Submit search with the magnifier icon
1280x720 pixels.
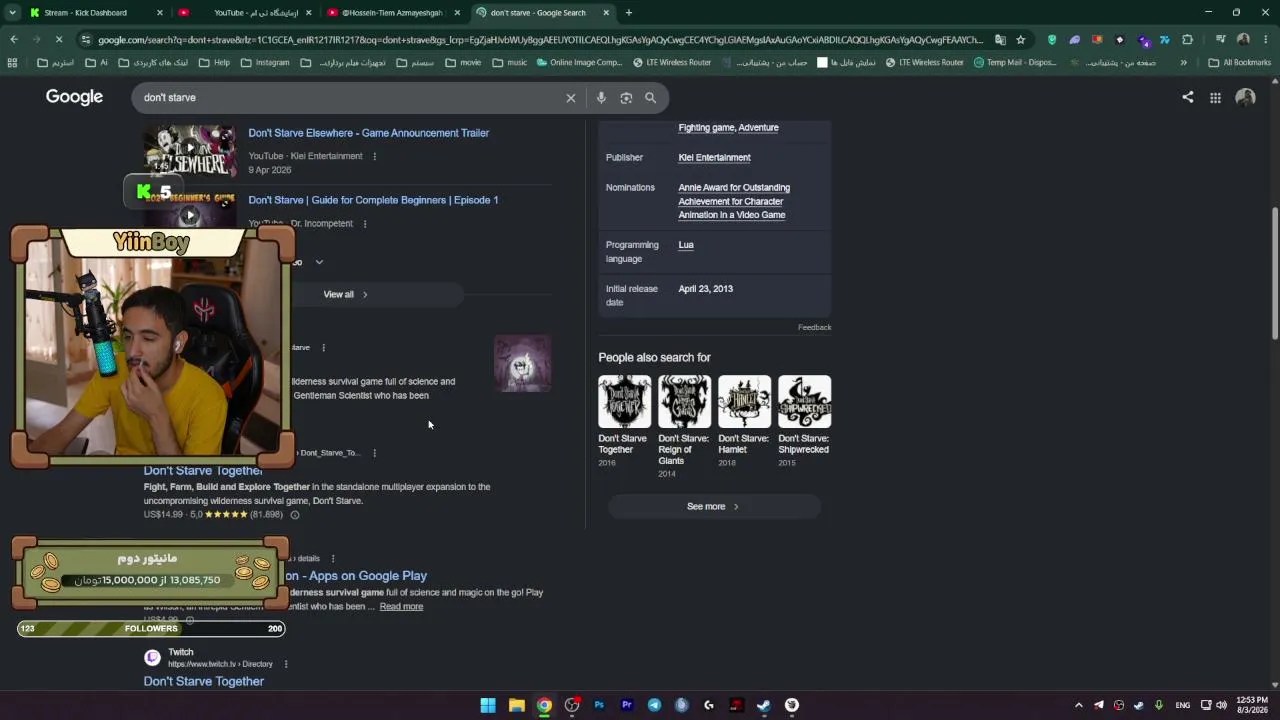tap(651, 98)
